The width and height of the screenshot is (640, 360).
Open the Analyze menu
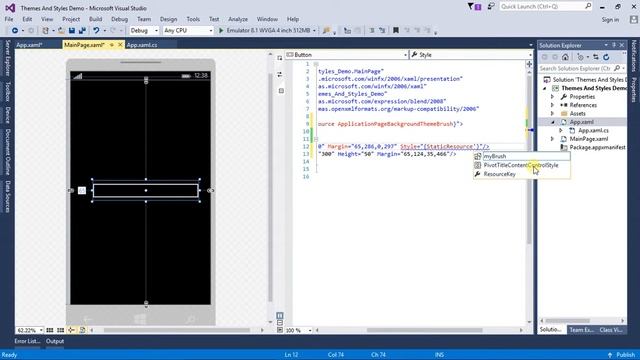(238, 19)
